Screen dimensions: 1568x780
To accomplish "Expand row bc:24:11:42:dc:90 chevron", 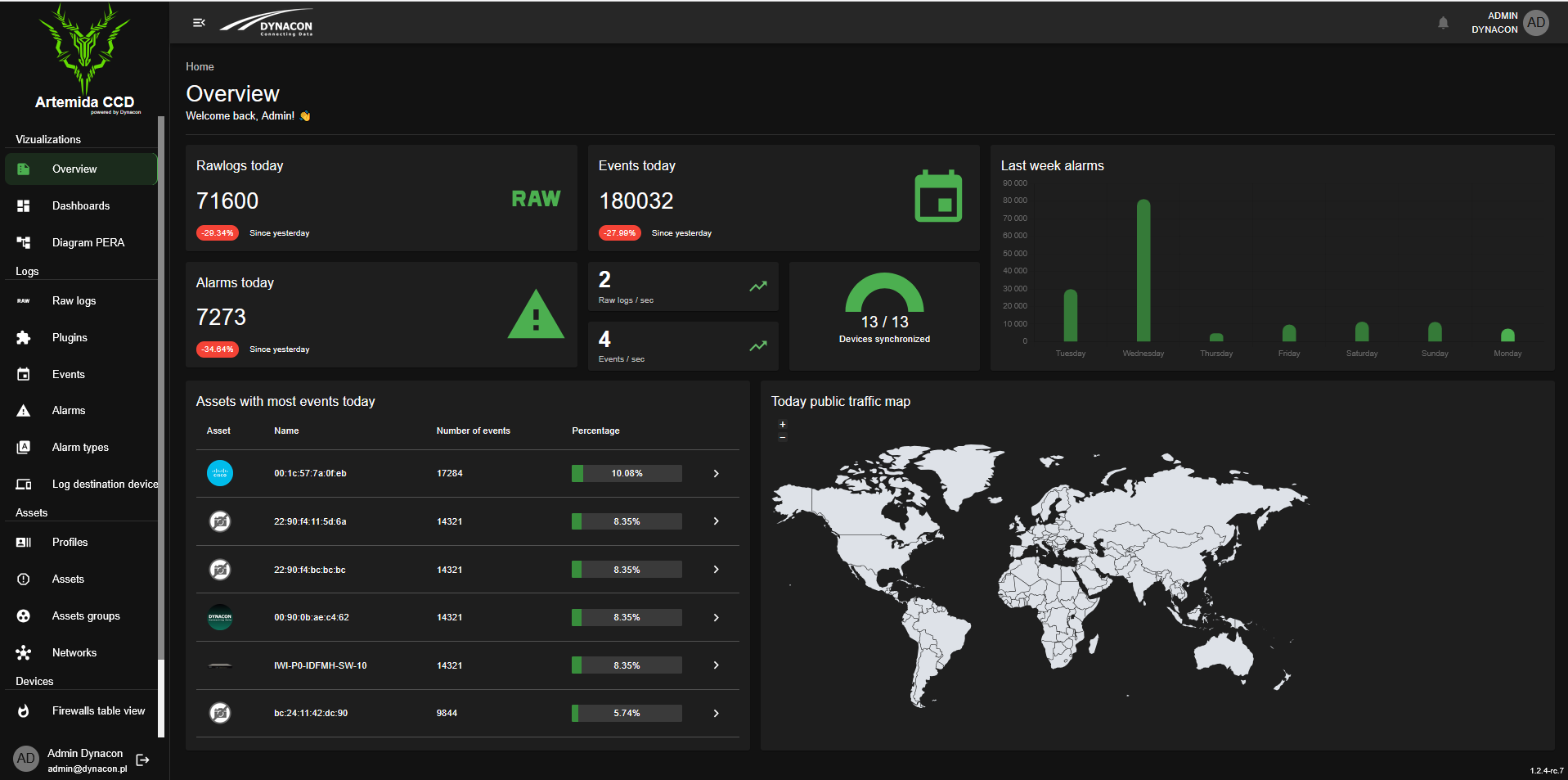I will 716,713.
